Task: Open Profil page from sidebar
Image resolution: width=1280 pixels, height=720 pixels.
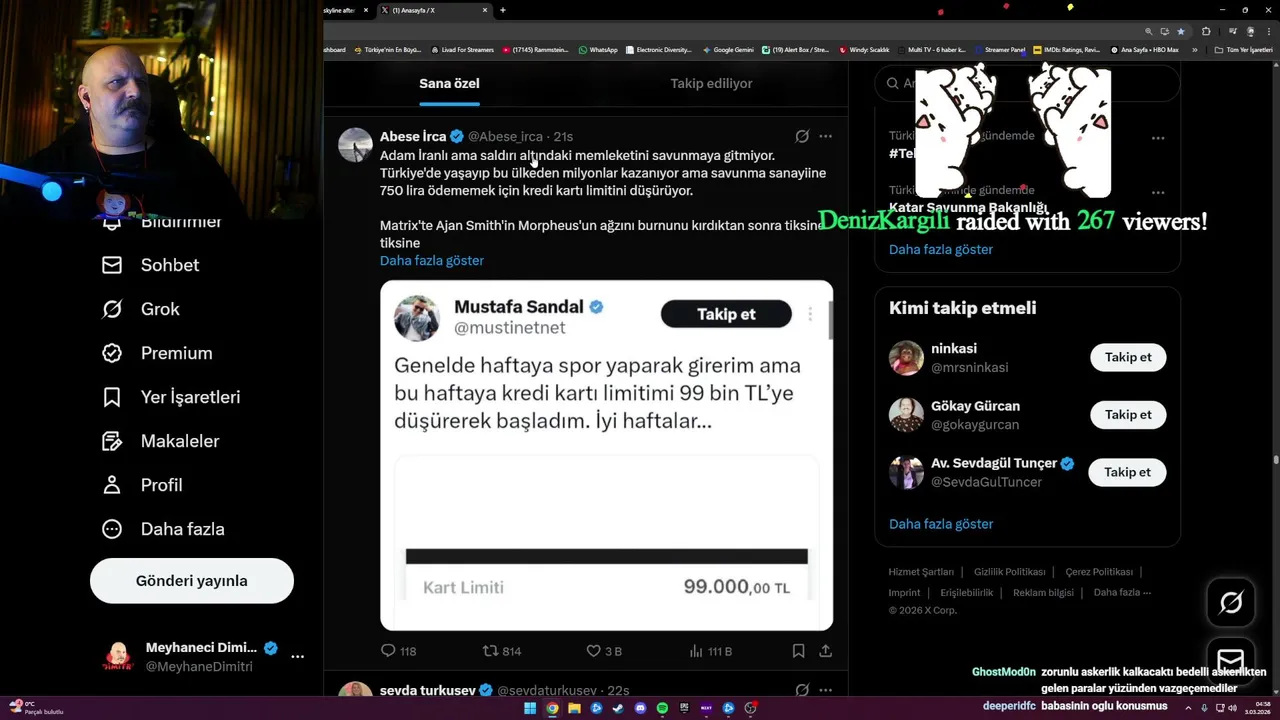Action: [x=143, y=485]
